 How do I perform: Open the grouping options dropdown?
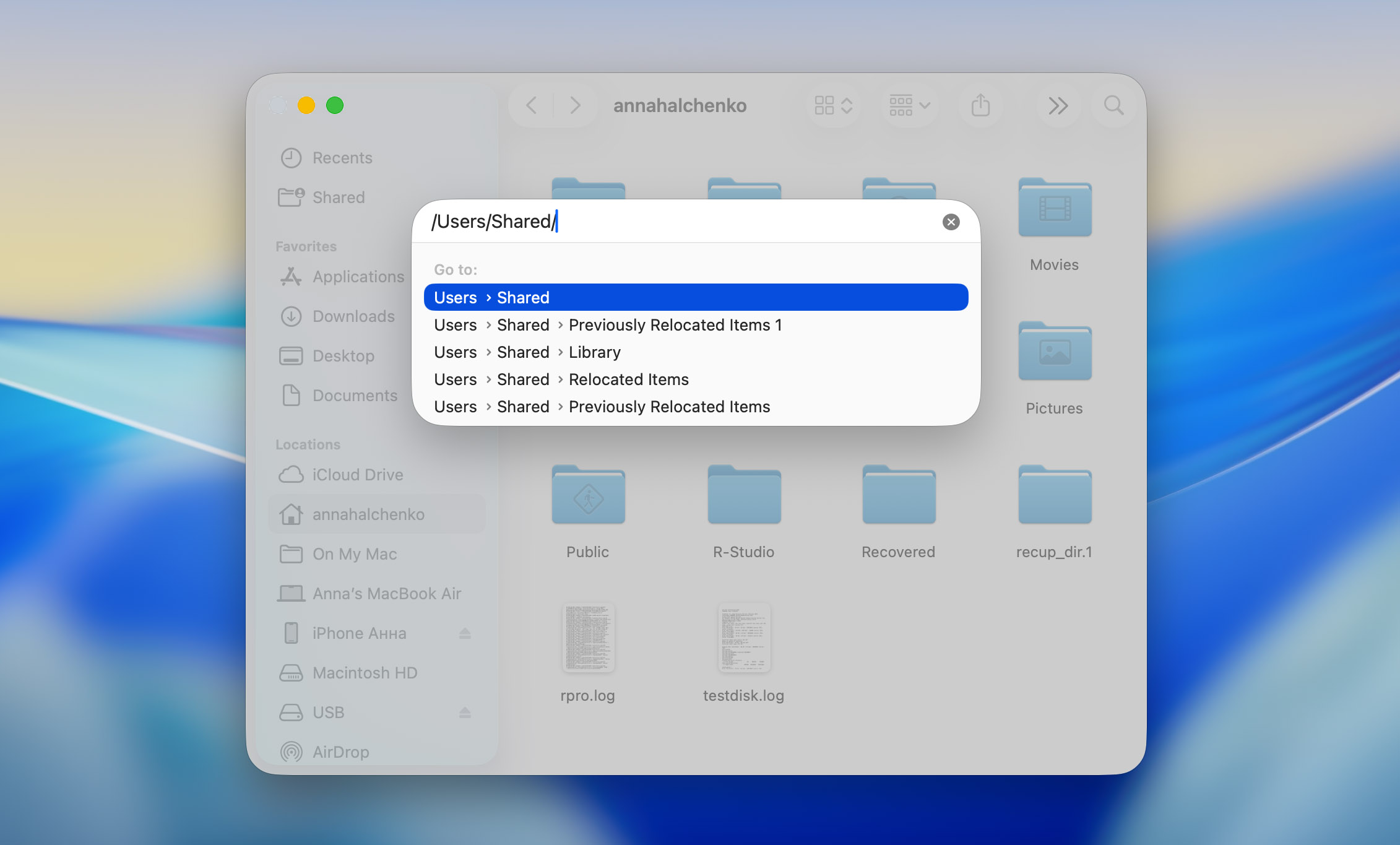[x=909, y=105]
